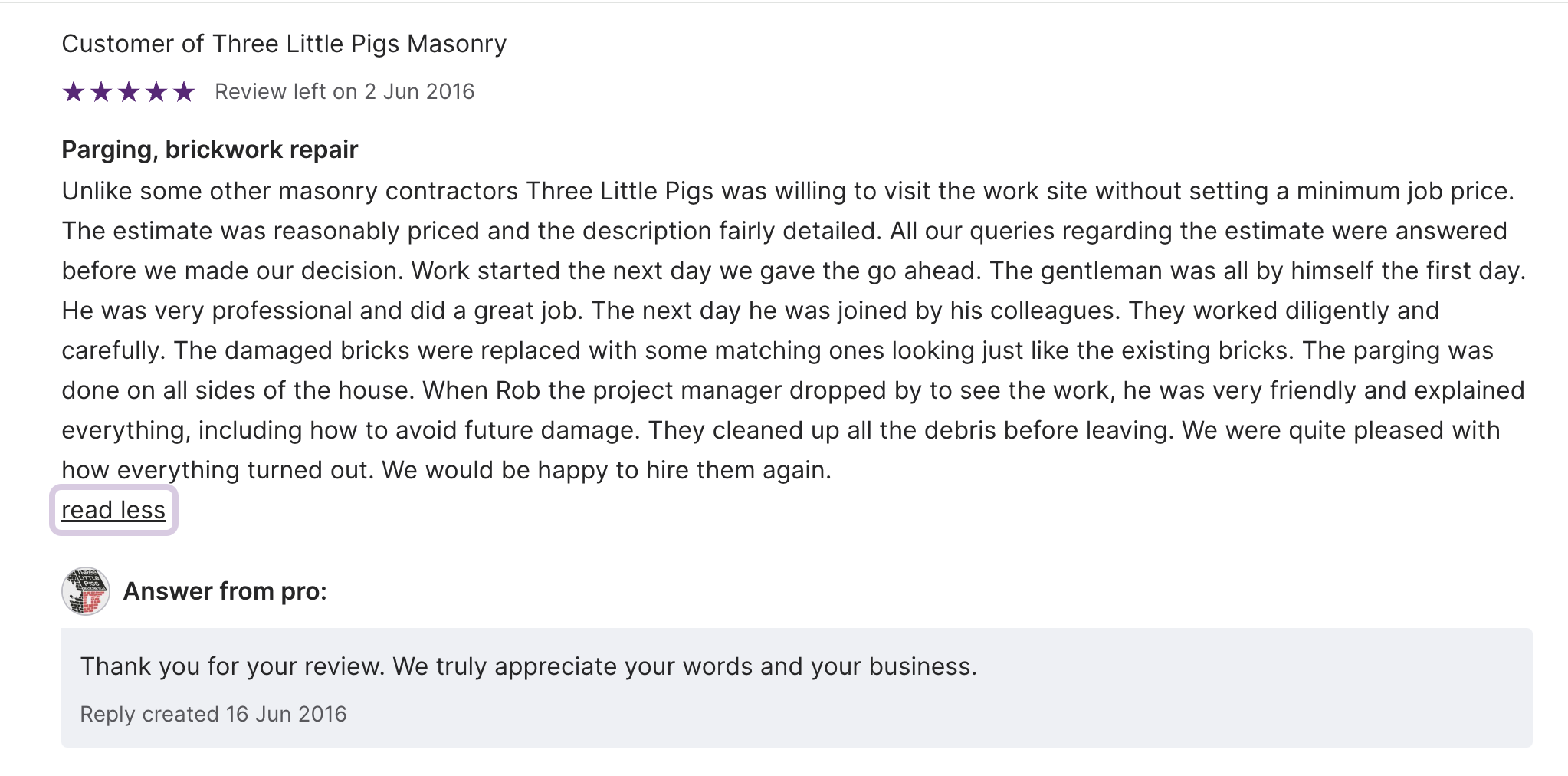Click the "Review left on 2 Jun 2016" date
The width and height of the screenshot is (1568, 776).
coord(344,92)
